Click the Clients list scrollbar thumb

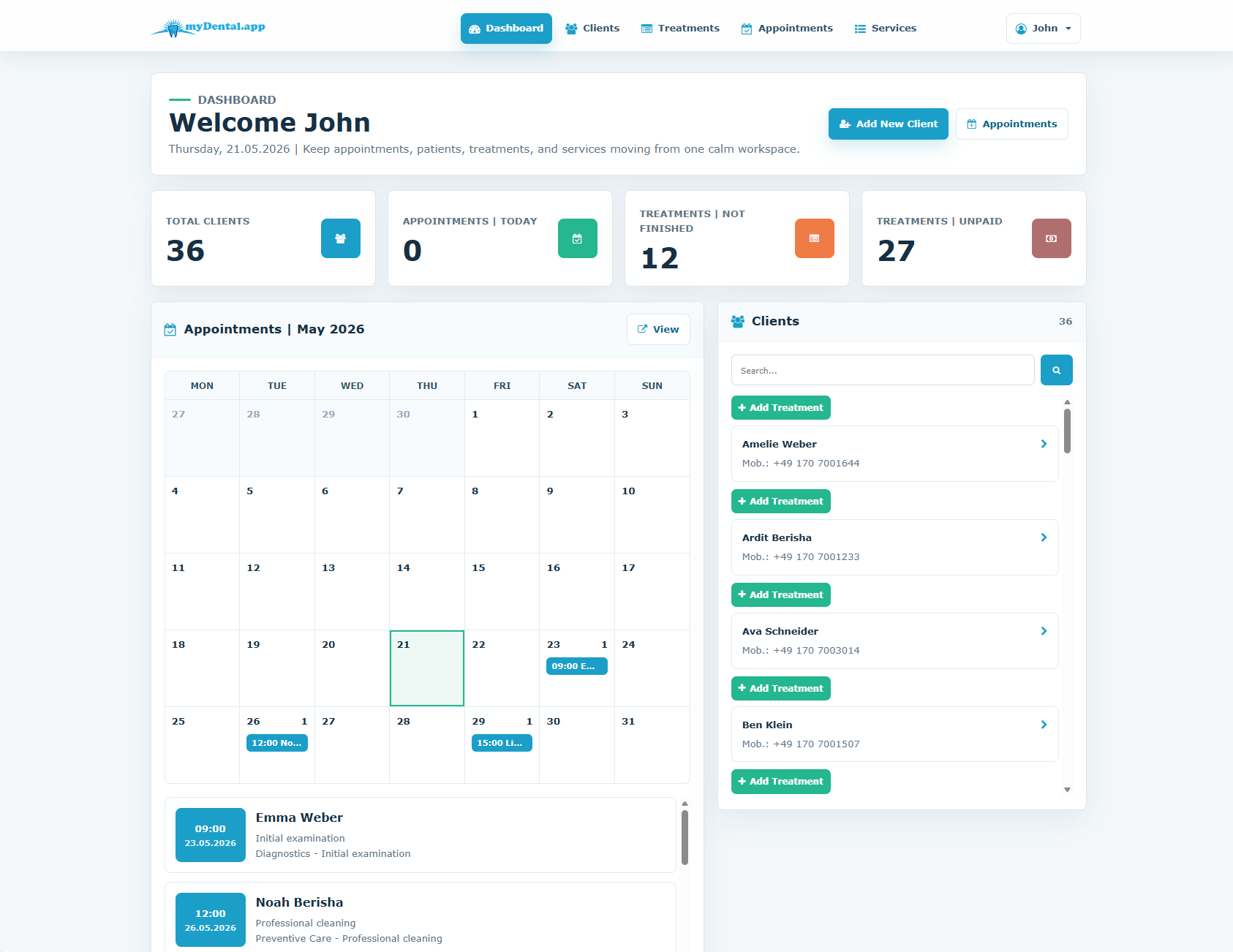(x=1067, y=431)
